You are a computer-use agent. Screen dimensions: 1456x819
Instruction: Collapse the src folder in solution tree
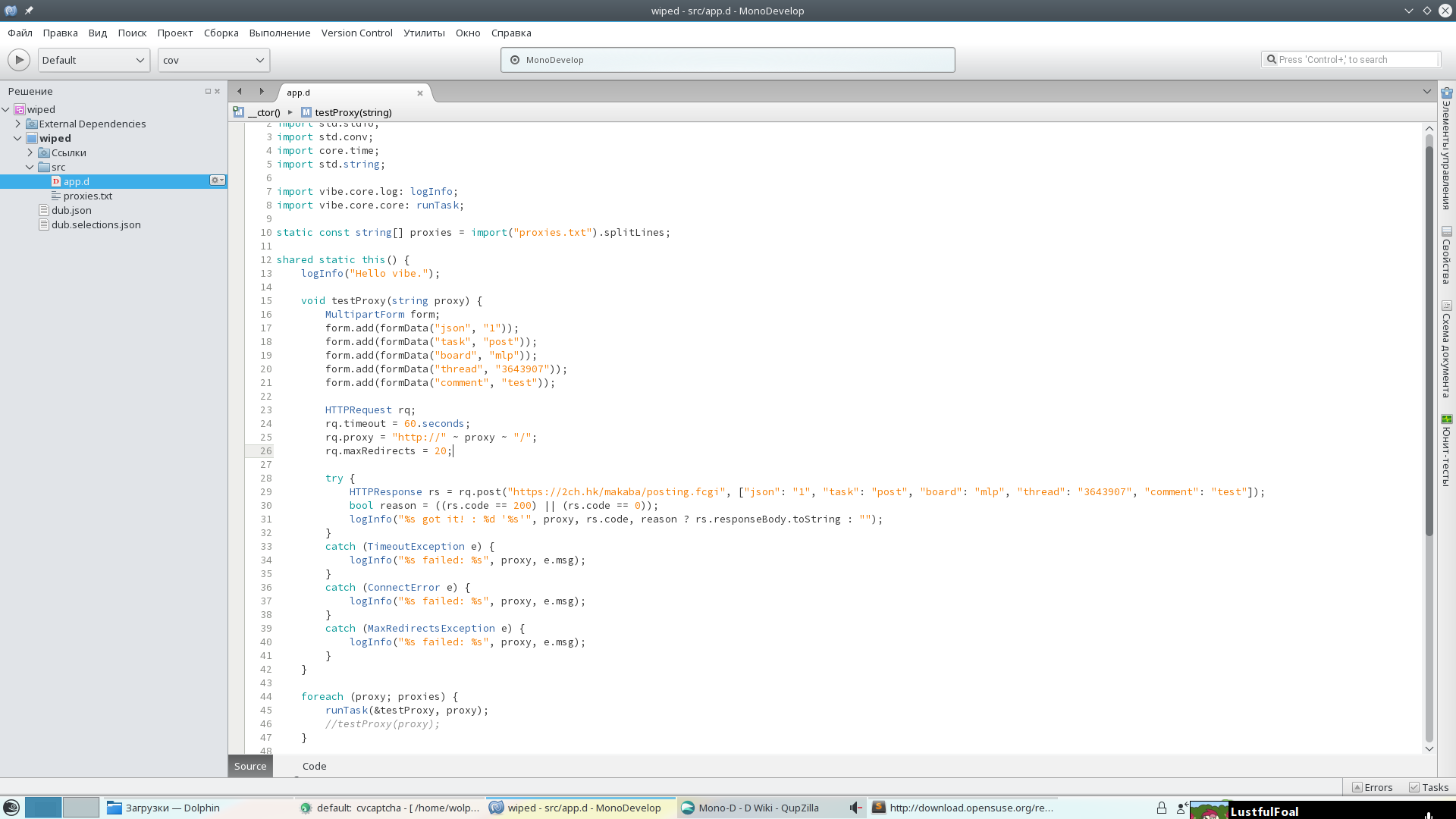pos(30,167)
